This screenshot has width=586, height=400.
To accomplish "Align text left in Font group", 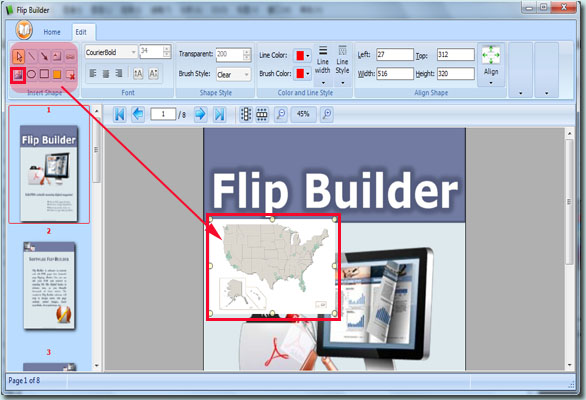I will pos(93,73).
